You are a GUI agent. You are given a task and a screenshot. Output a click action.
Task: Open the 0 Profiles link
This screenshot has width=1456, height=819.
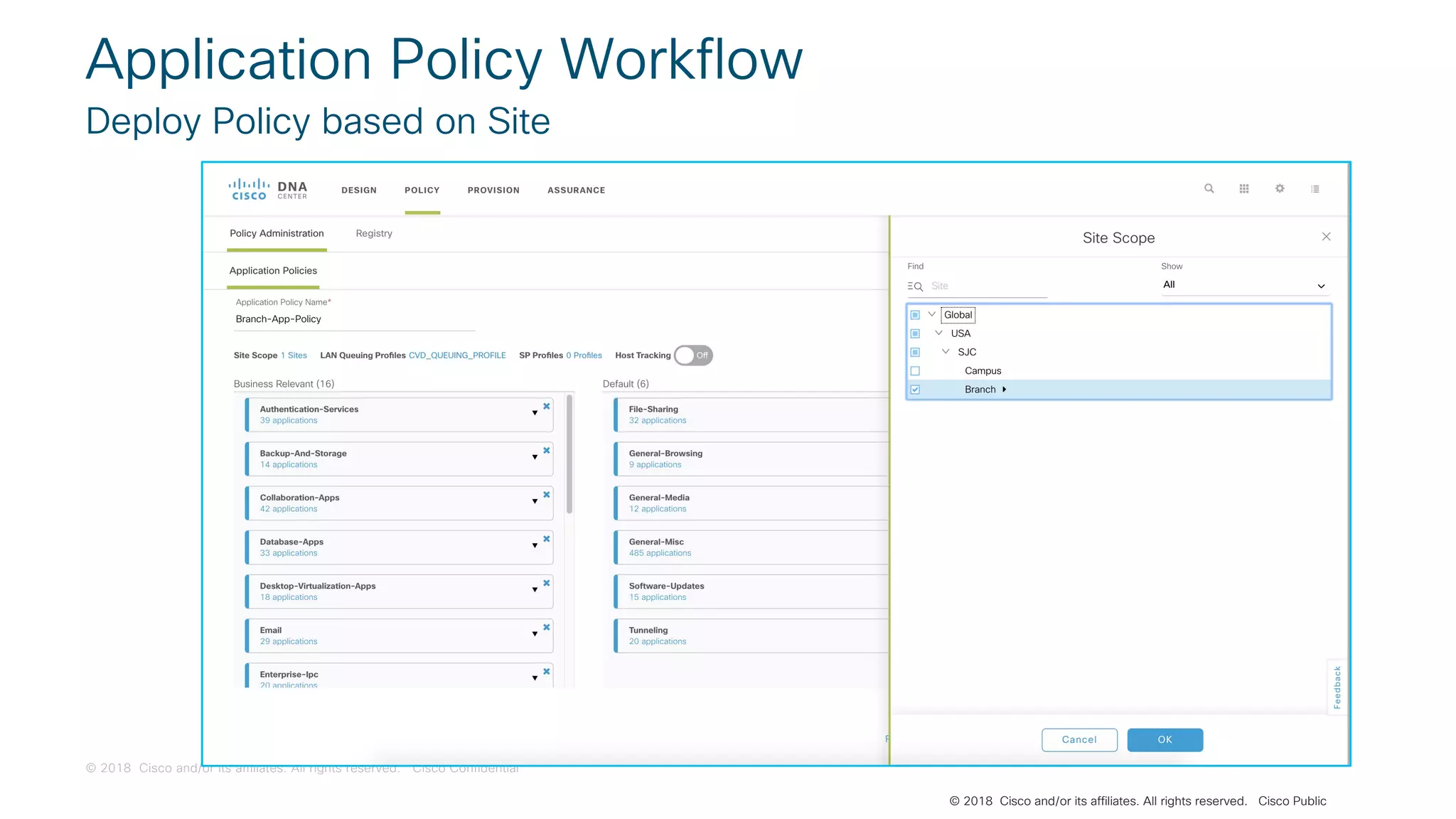click(584, 355)
